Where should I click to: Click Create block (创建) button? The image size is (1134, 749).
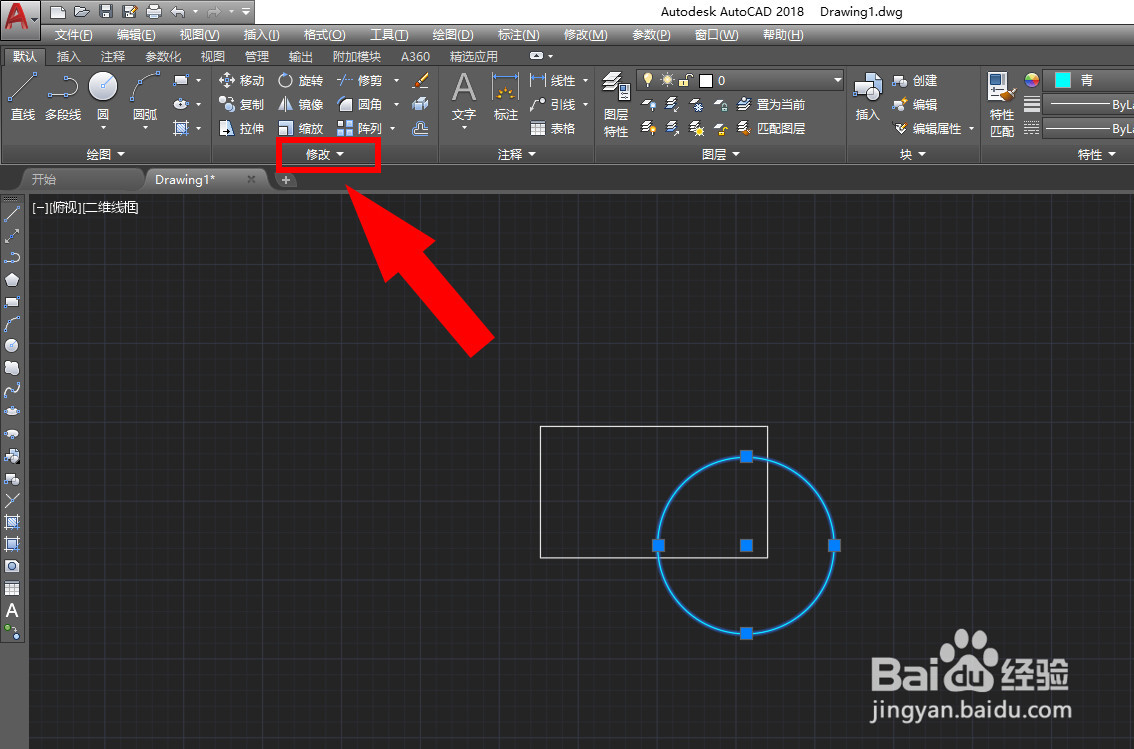pos(915,80)
